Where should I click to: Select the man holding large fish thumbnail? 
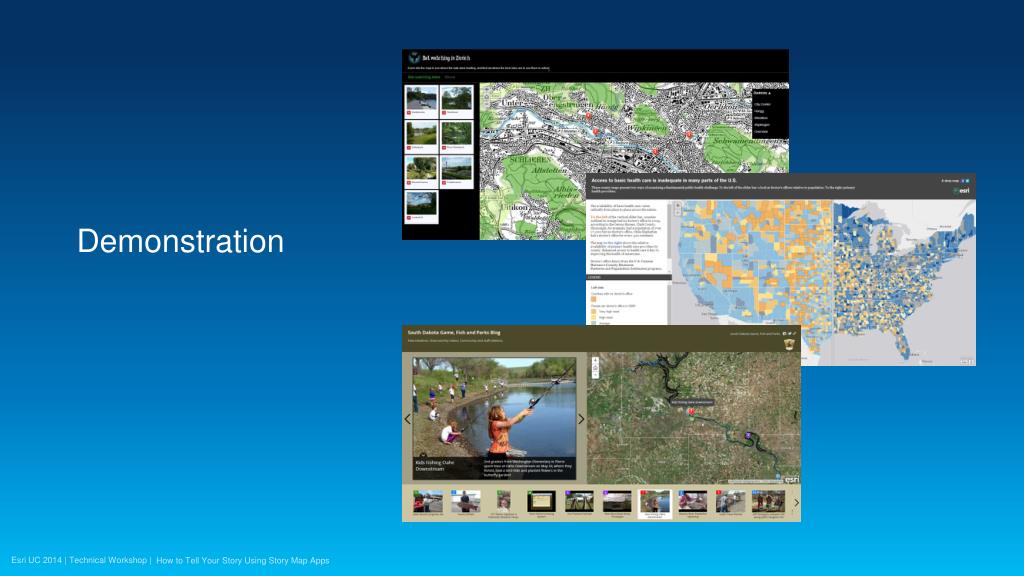(x=466, y=502)
